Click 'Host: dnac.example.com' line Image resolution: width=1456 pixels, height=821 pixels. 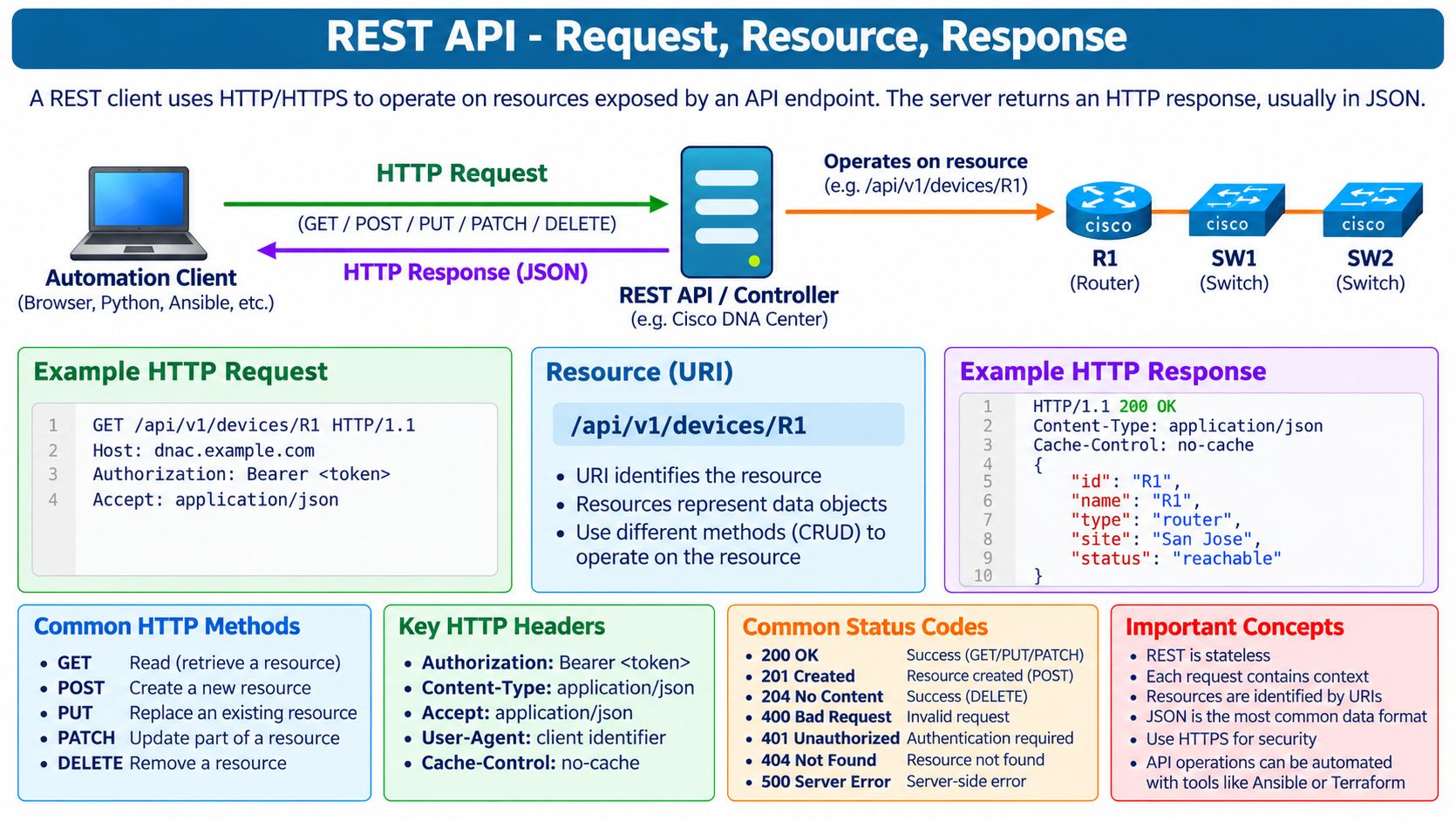[x=203, y=451]
